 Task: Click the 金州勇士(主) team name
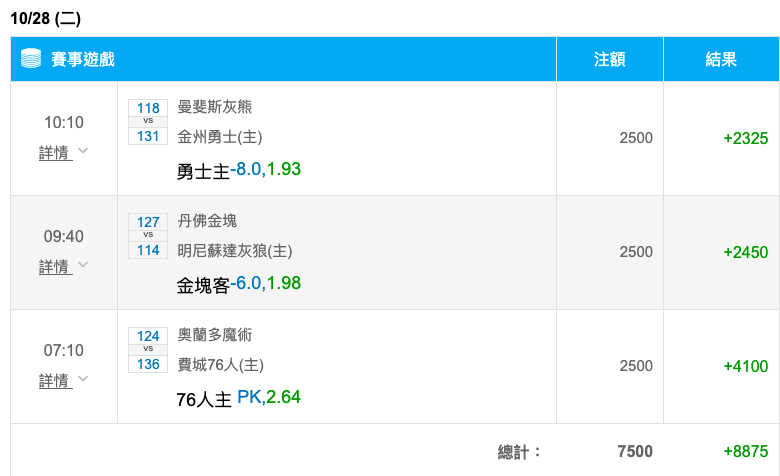[219, 137]
